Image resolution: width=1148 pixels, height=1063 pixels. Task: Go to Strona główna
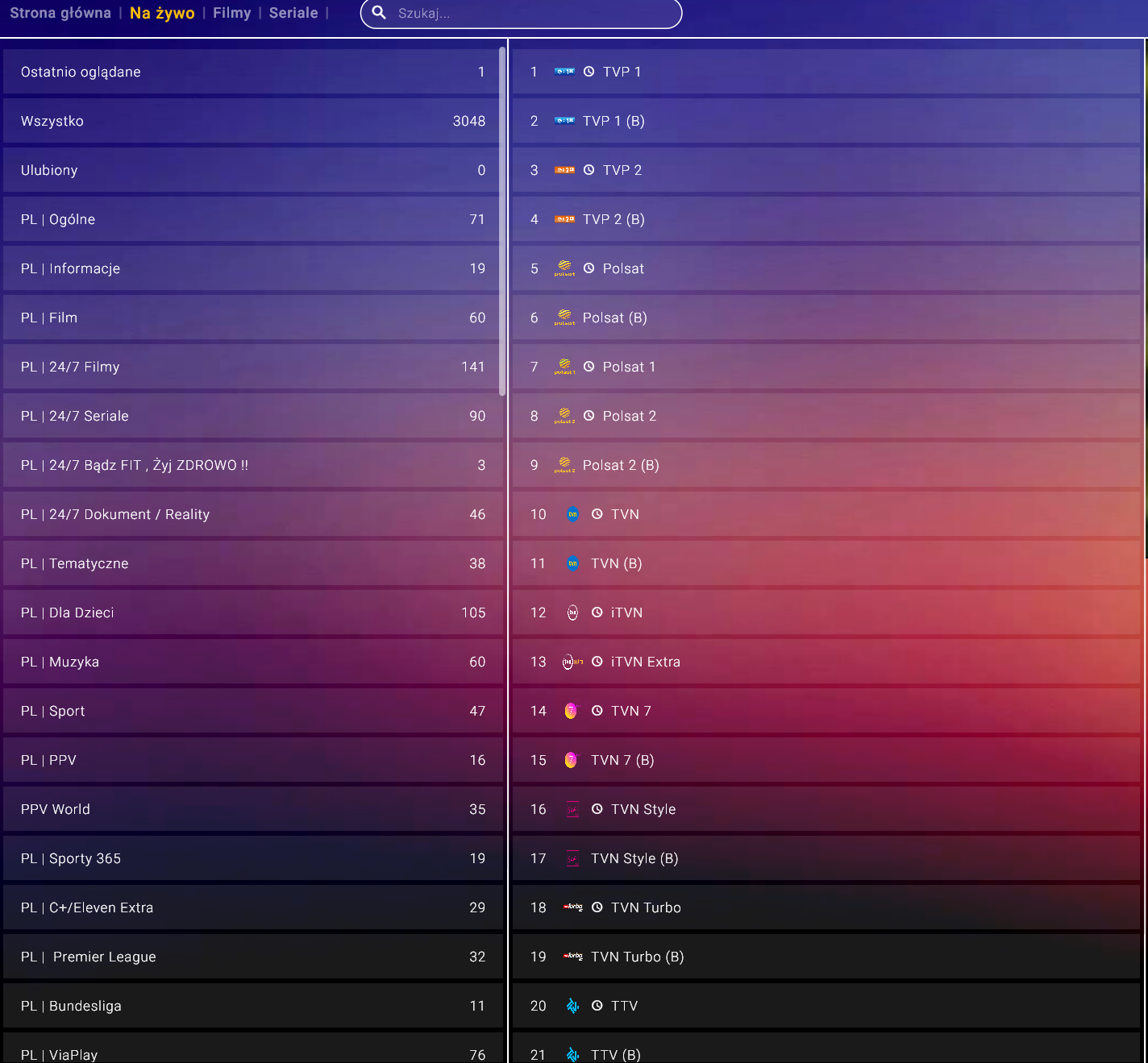(x=60, y=13)
